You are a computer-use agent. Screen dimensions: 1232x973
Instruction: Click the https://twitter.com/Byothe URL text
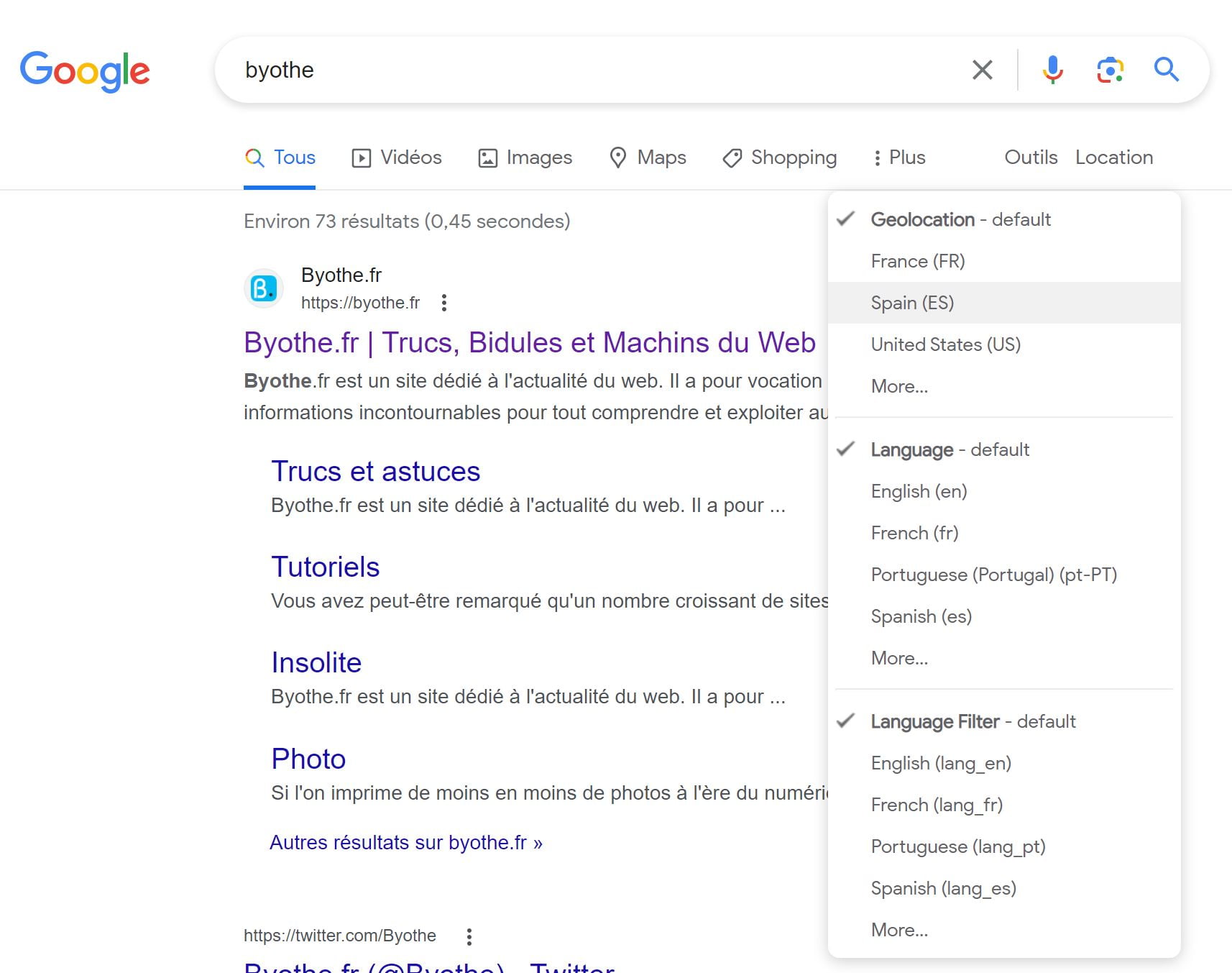tap(340, 936)
